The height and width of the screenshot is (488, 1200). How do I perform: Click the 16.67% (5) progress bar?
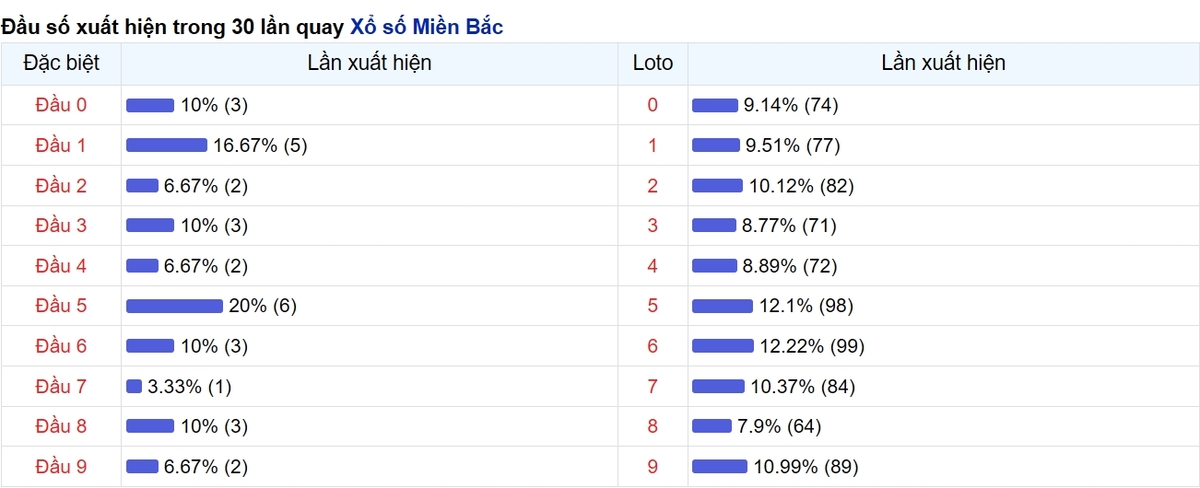pyautogui.click(x=166, y=146)
